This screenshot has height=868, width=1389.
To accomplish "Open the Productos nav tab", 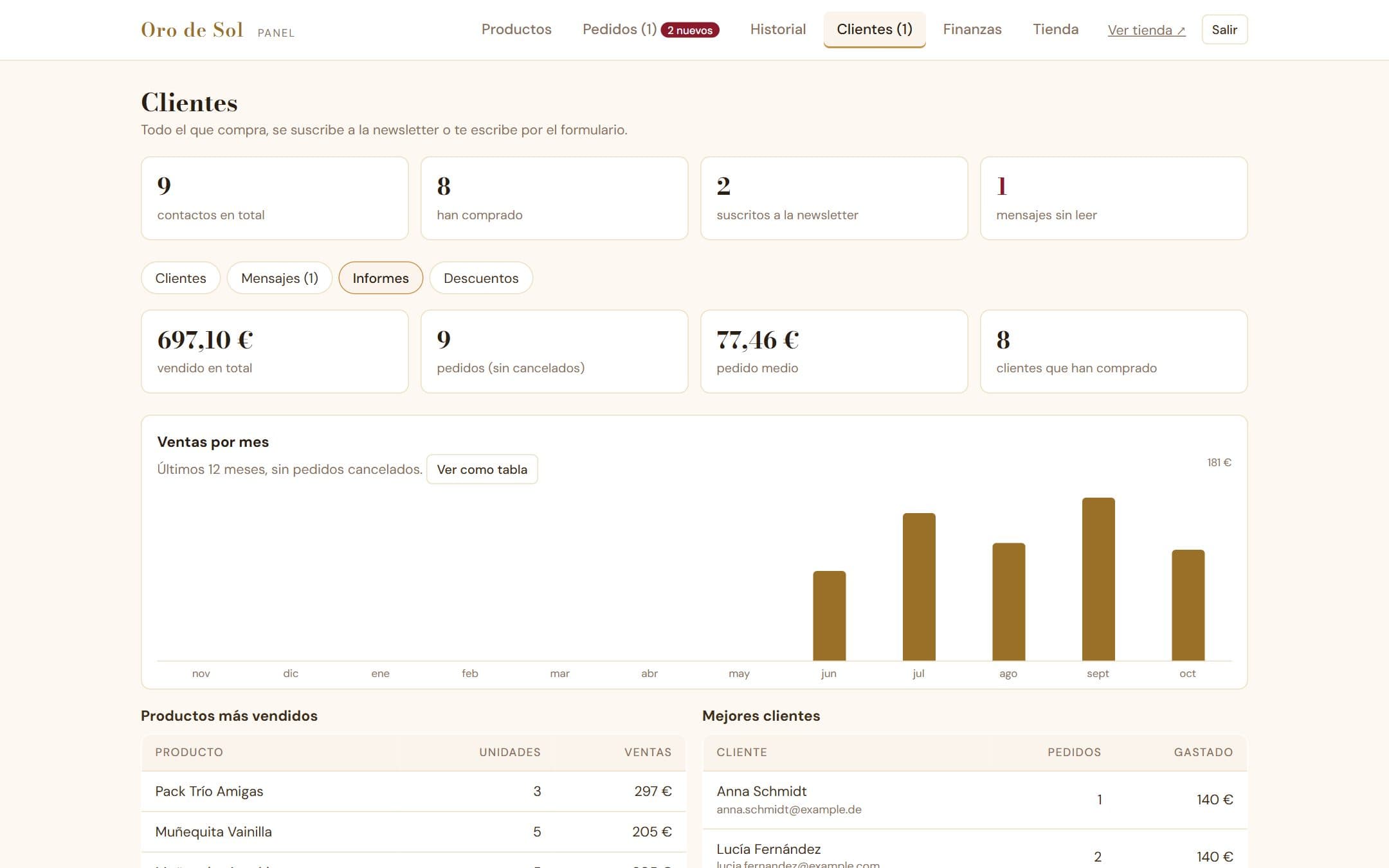I will pyautogui.click(x=516, y=30).
